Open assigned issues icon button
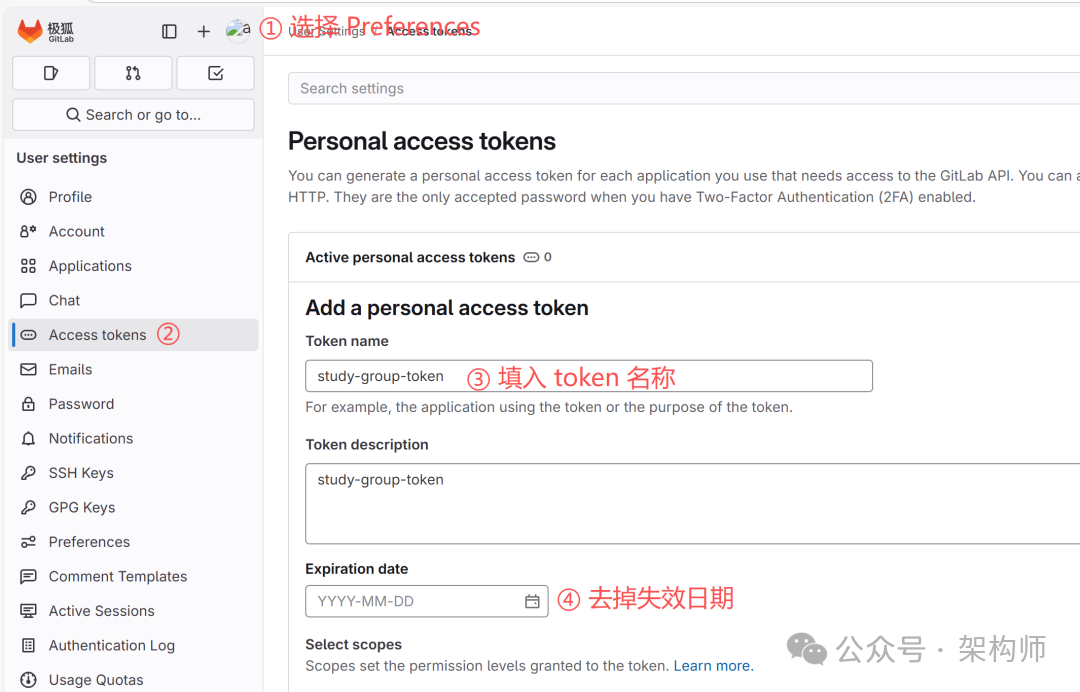 51,73
